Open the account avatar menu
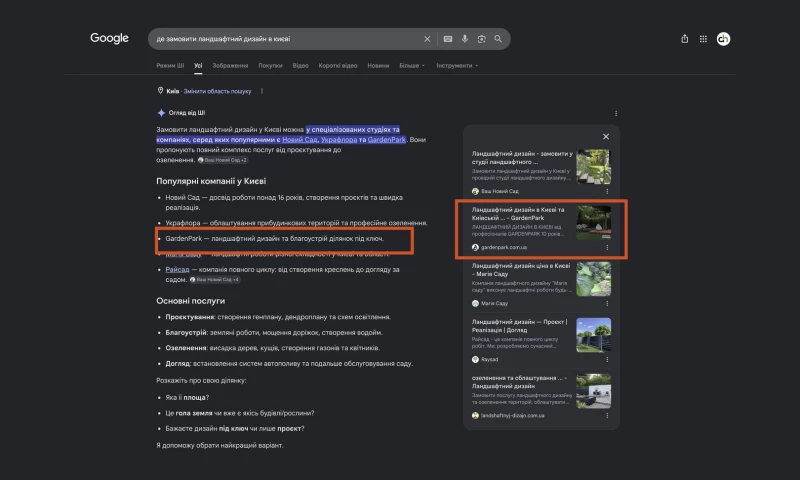Viewport: 800px width, 480px height. (x=723, y=39)
